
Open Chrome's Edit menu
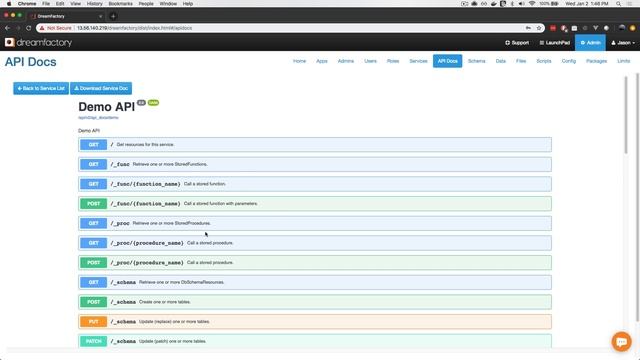pos(60,4)
